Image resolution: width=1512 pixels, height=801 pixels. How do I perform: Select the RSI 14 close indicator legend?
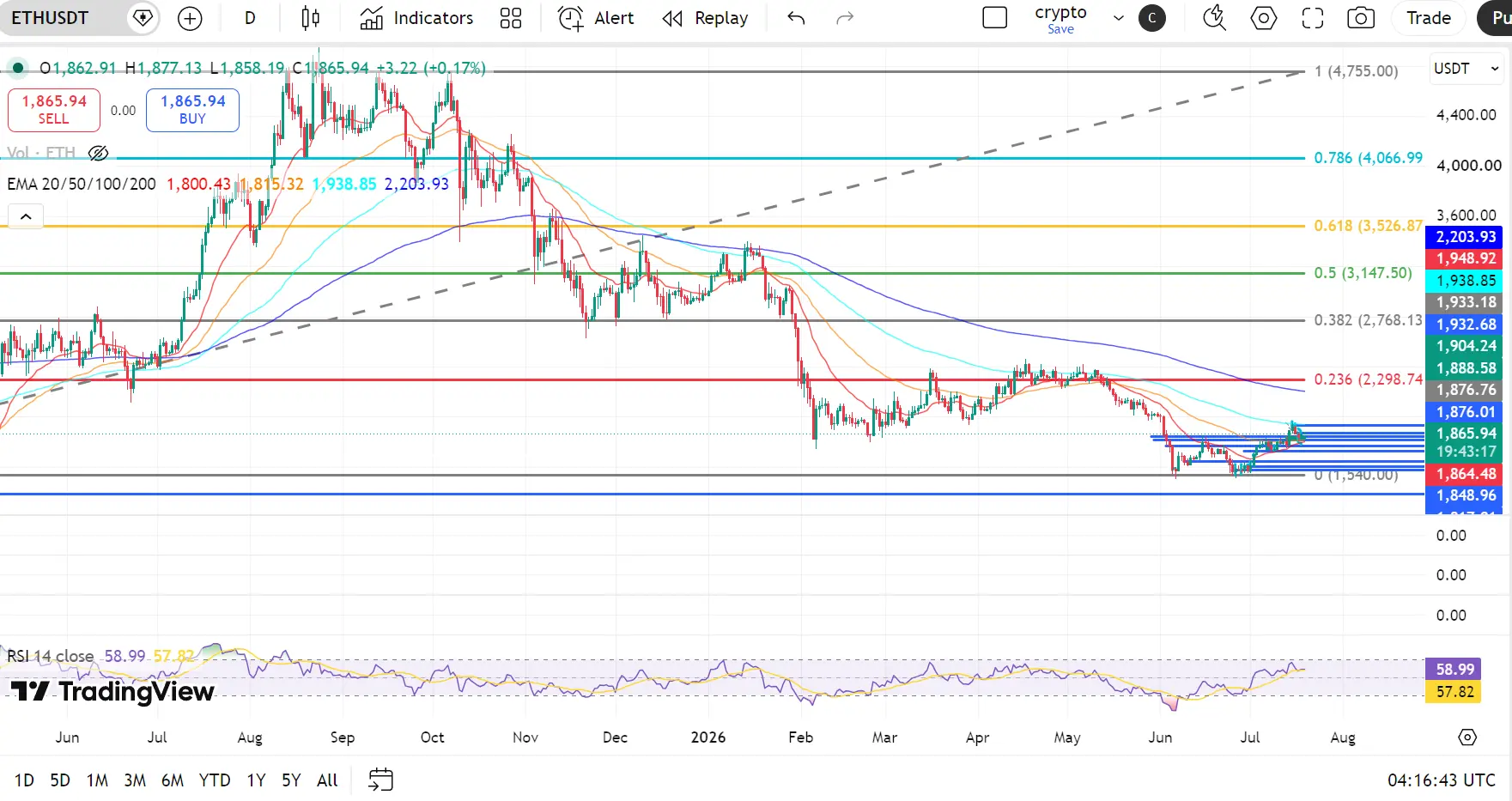tap(51, 656)
